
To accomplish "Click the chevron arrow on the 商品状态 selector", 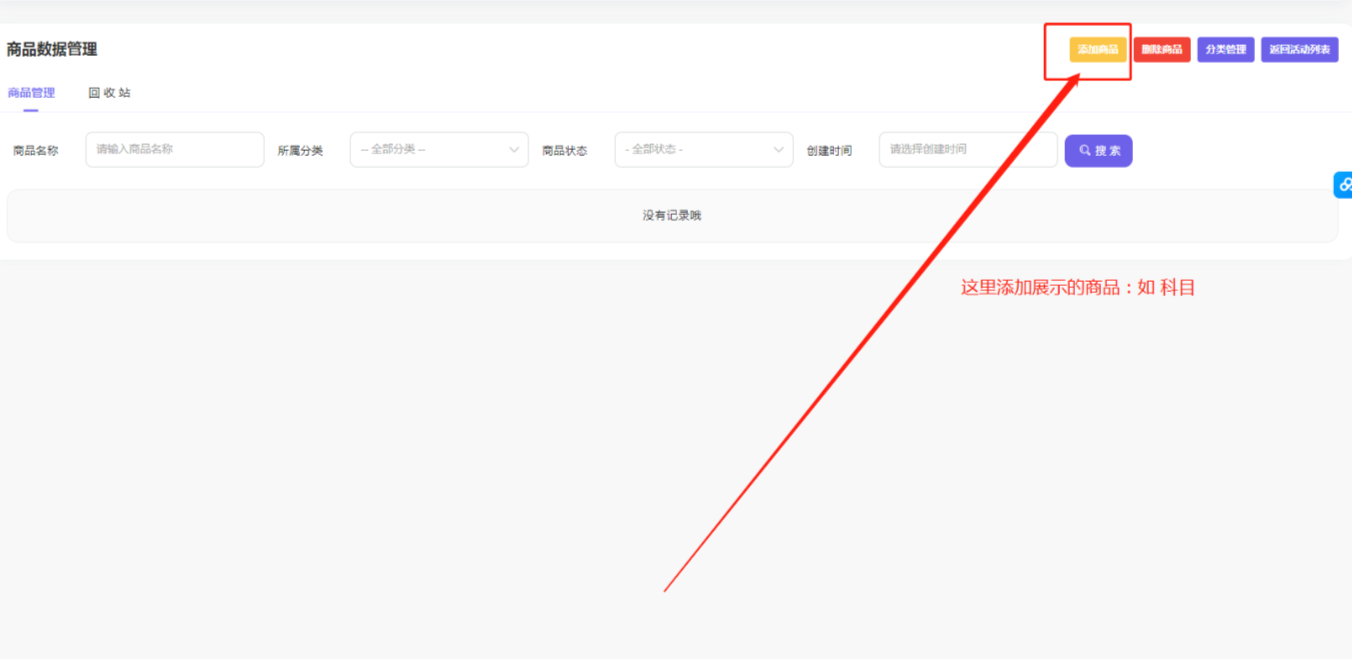I will (x=777, y=149).
